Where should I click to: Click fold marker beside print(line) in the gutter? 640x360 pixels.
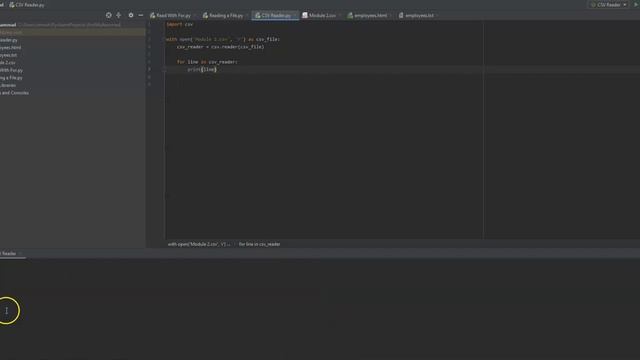pos(164,70)
